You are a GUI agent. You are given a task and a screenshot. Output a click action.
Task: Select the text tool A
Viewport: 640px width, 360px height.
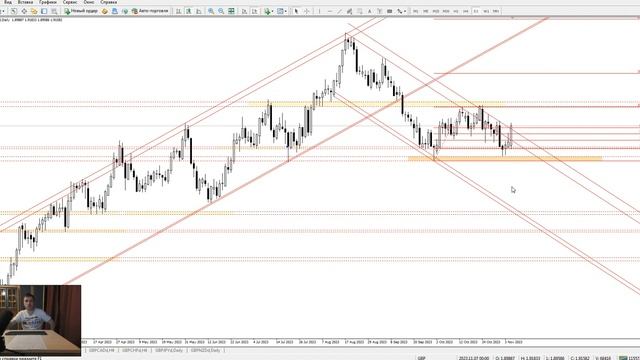point(369,11)
